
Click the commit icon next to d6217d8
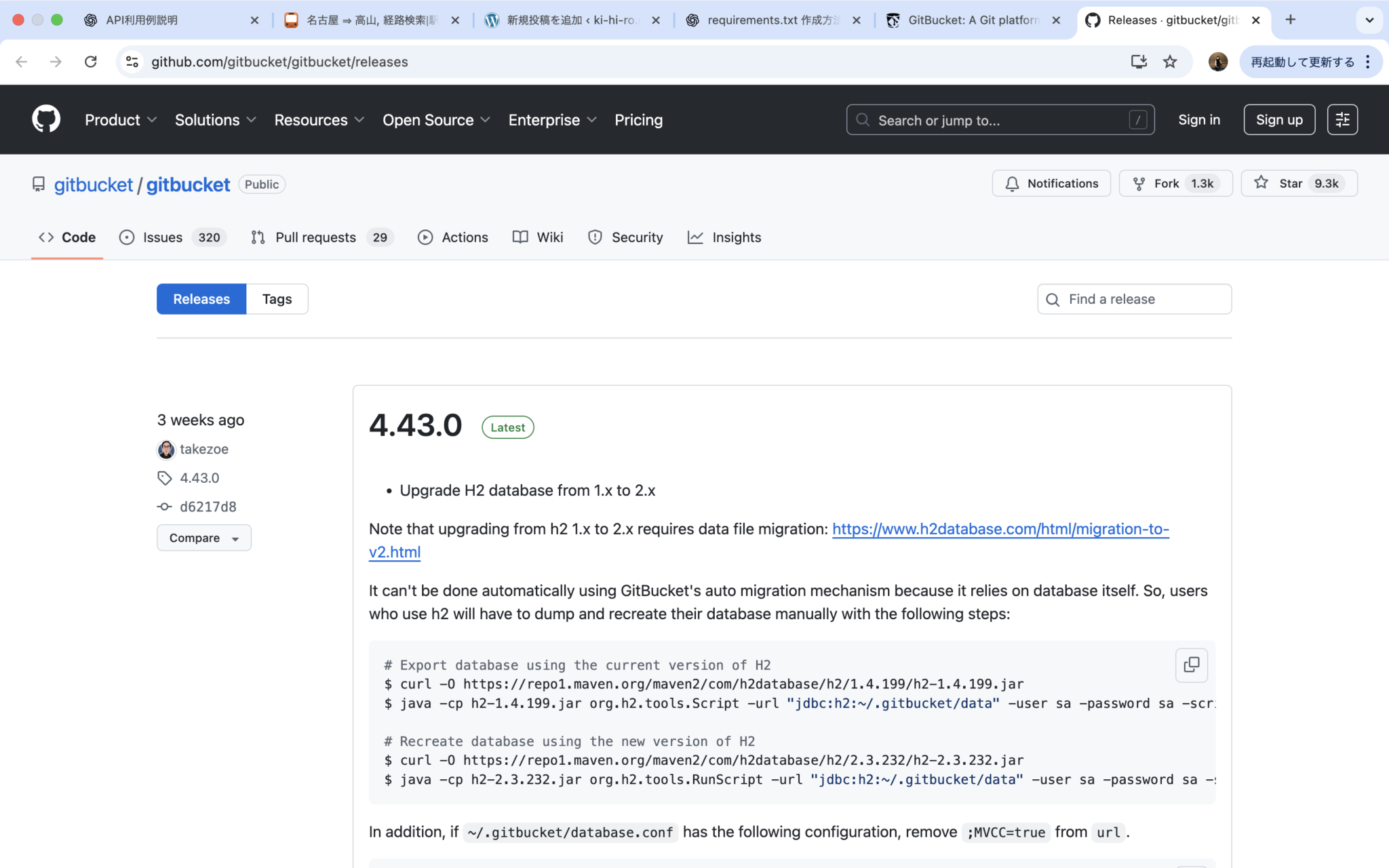coord(164,507)
